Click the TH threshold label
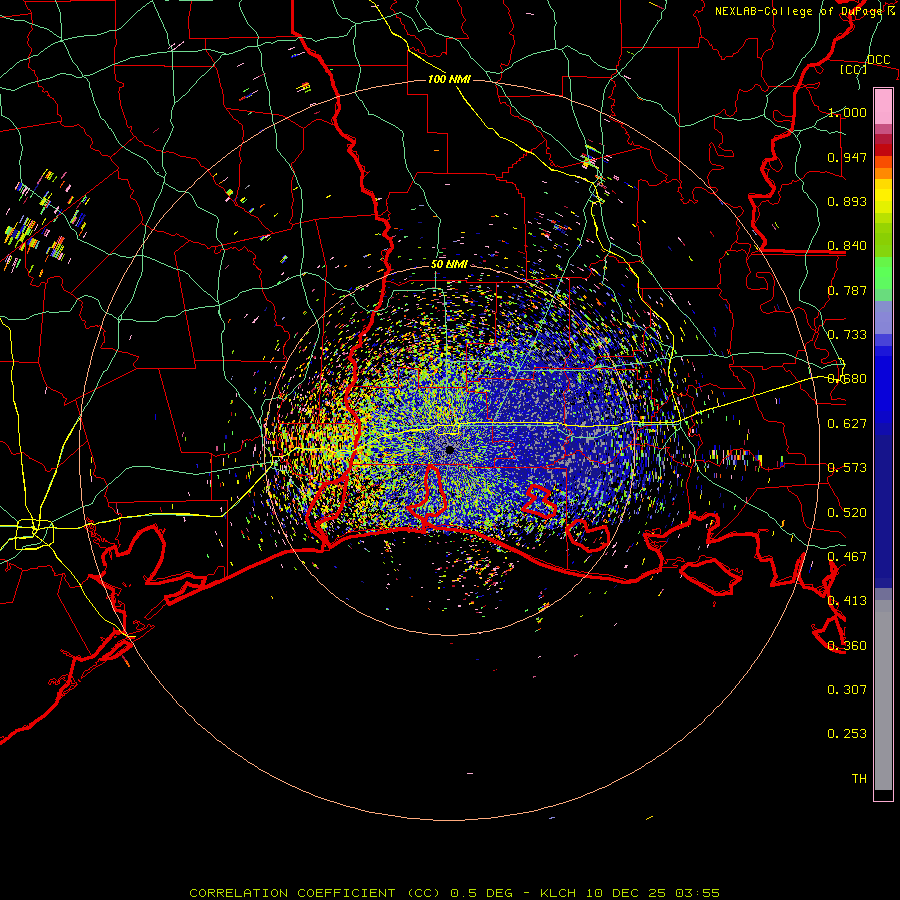Screen dimensions: 900x900 point(859,779)
